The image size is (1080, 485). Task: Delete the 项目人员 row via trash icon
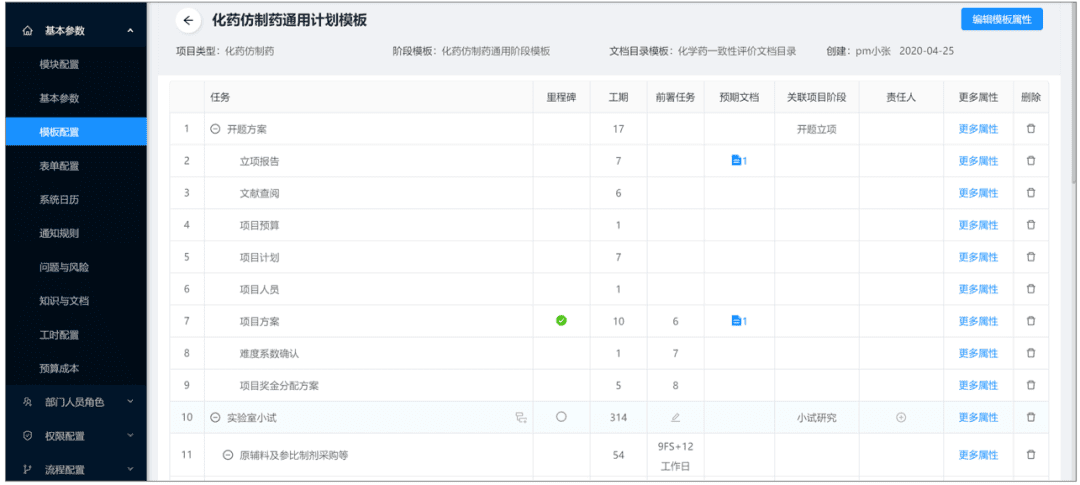pos(1030,289)
